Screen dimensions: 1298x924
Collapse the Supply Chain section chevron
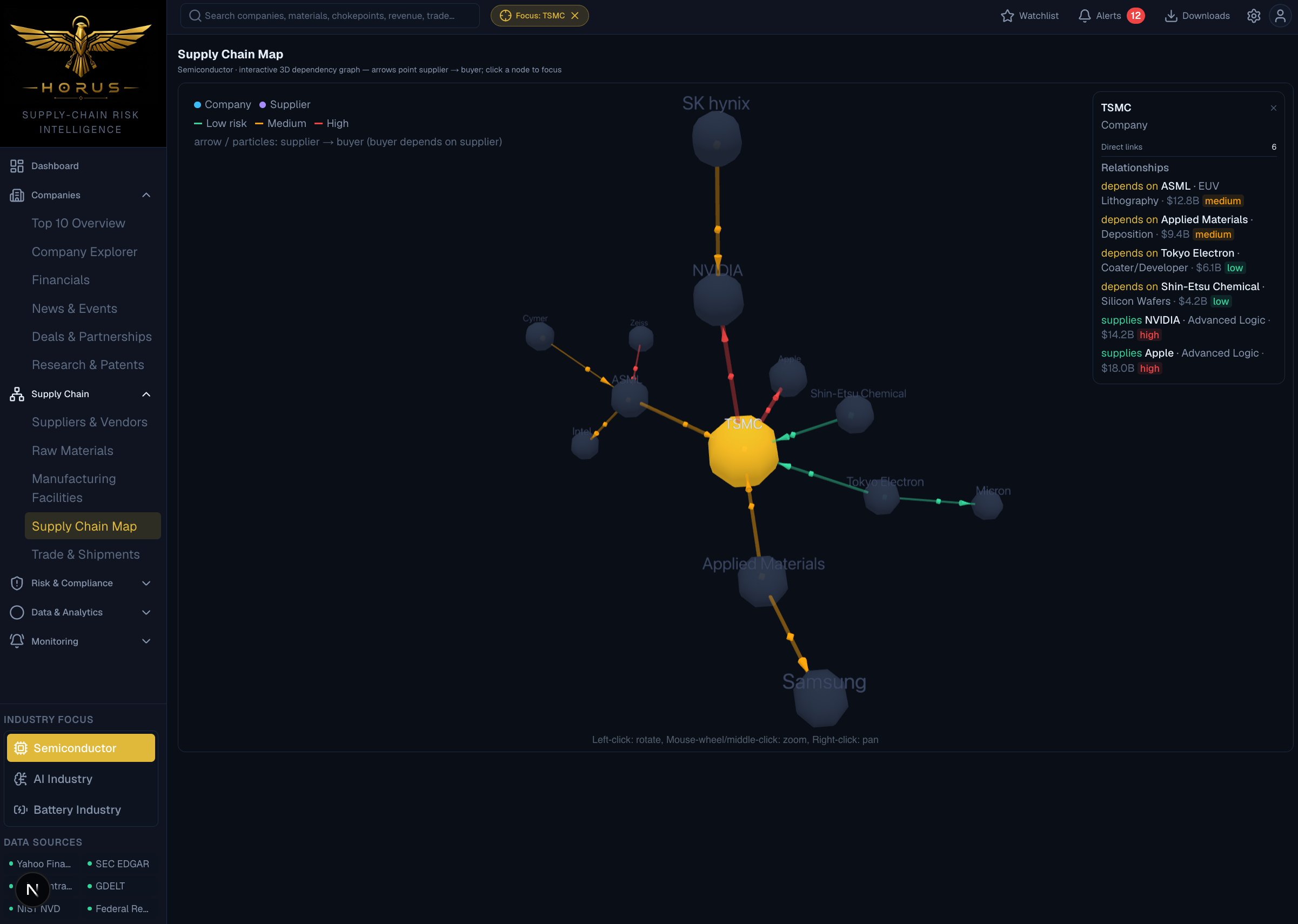146,394
